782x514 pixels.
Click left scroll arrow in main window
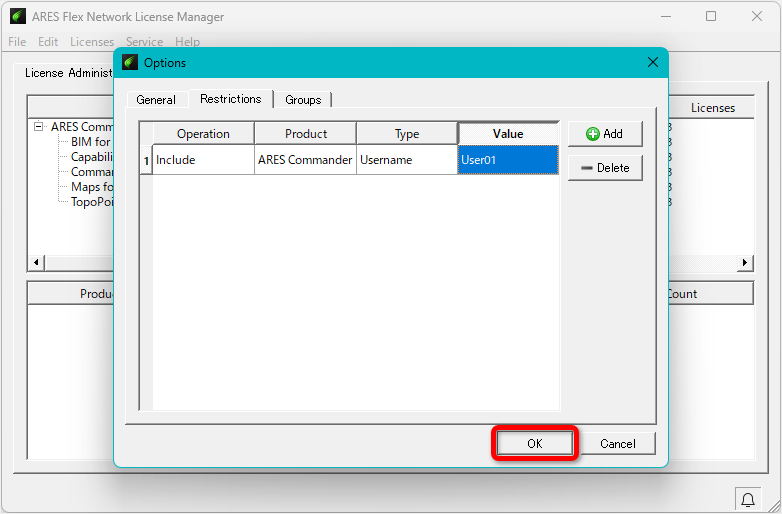click(36, 262)
